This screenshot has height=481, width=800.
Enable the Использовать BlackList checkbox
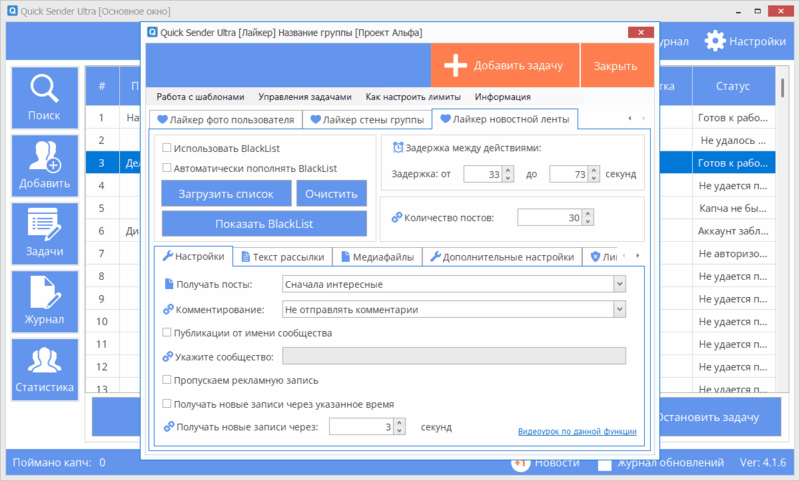(167, 148)
